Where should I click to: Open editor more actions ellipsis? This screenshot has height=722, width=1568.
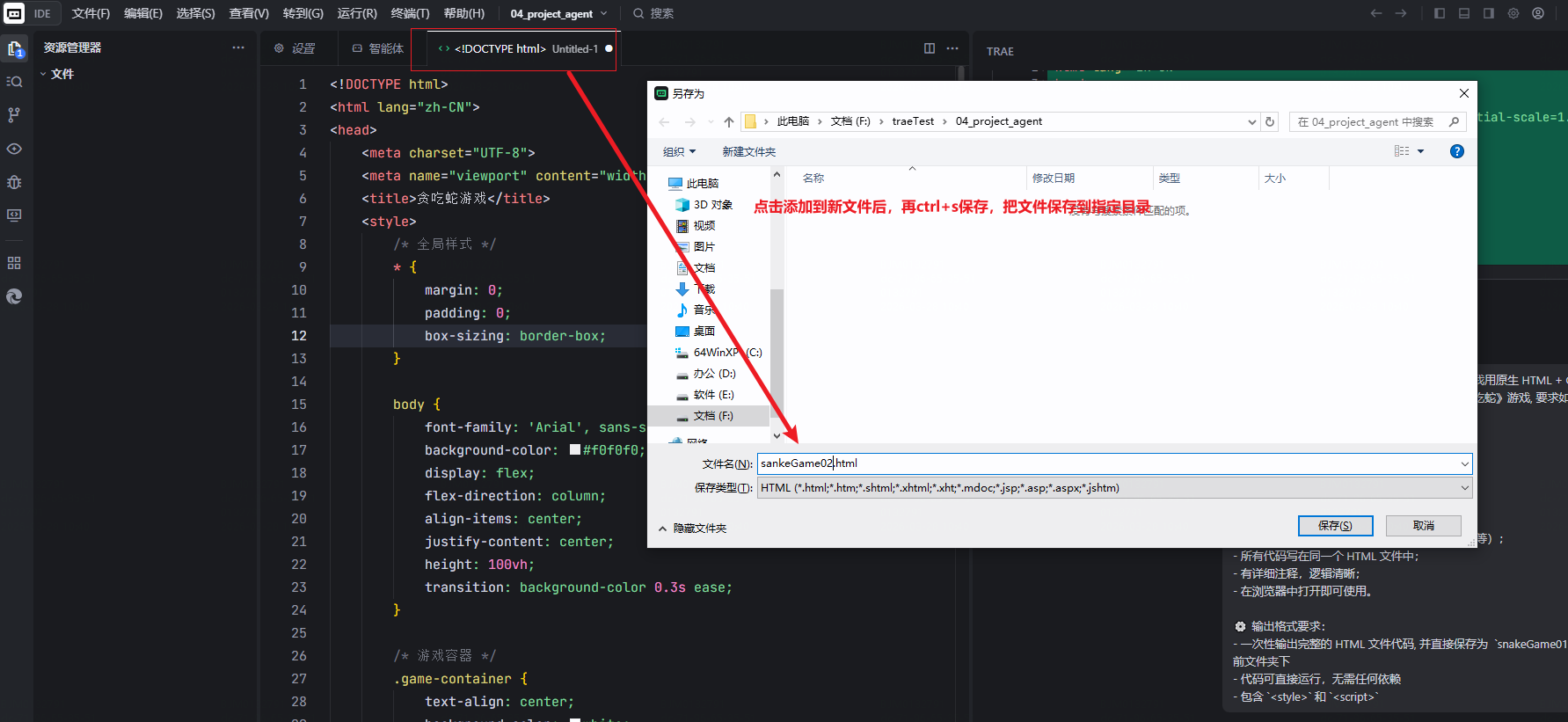[x=952, y=48]
